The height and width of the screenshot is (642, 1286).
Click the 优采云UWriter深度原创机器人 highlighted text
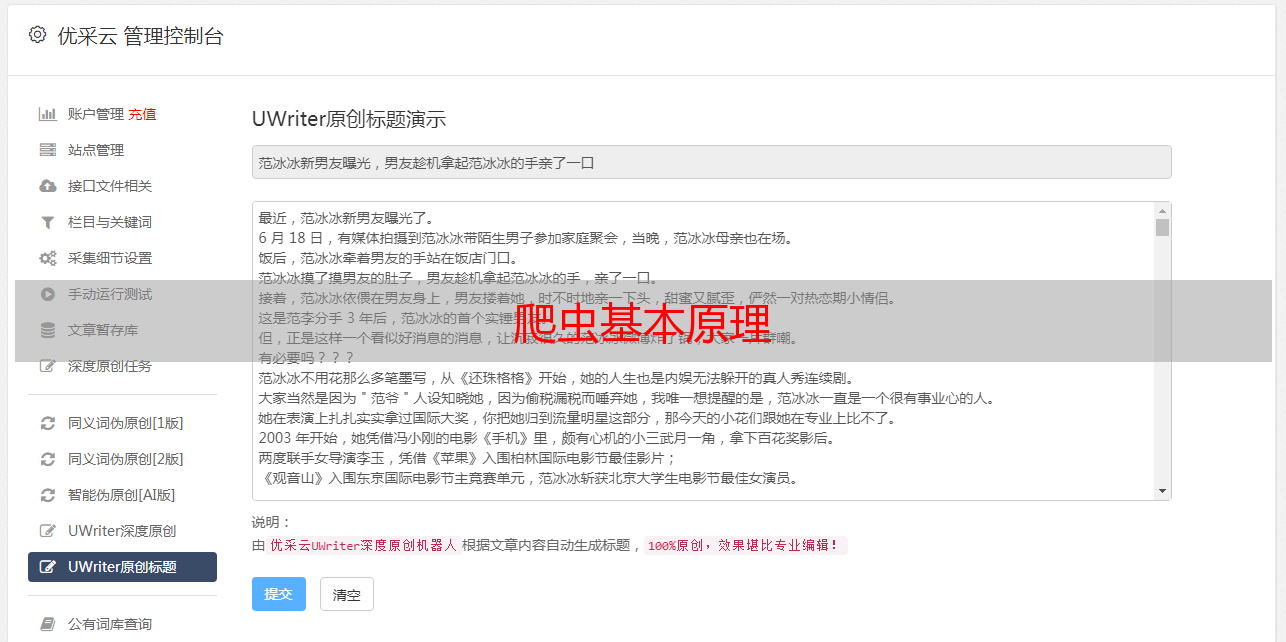(x=363, y=546)
